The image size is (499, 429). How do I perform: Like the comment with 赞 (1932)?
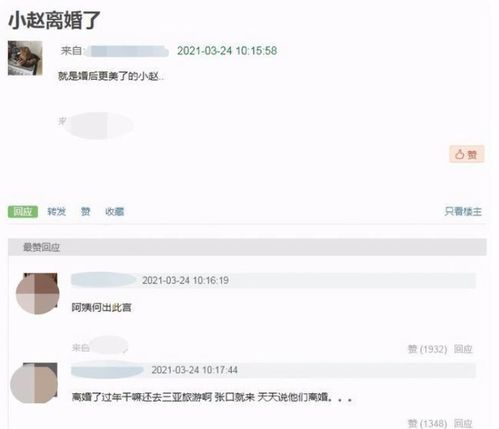[428, 349]
